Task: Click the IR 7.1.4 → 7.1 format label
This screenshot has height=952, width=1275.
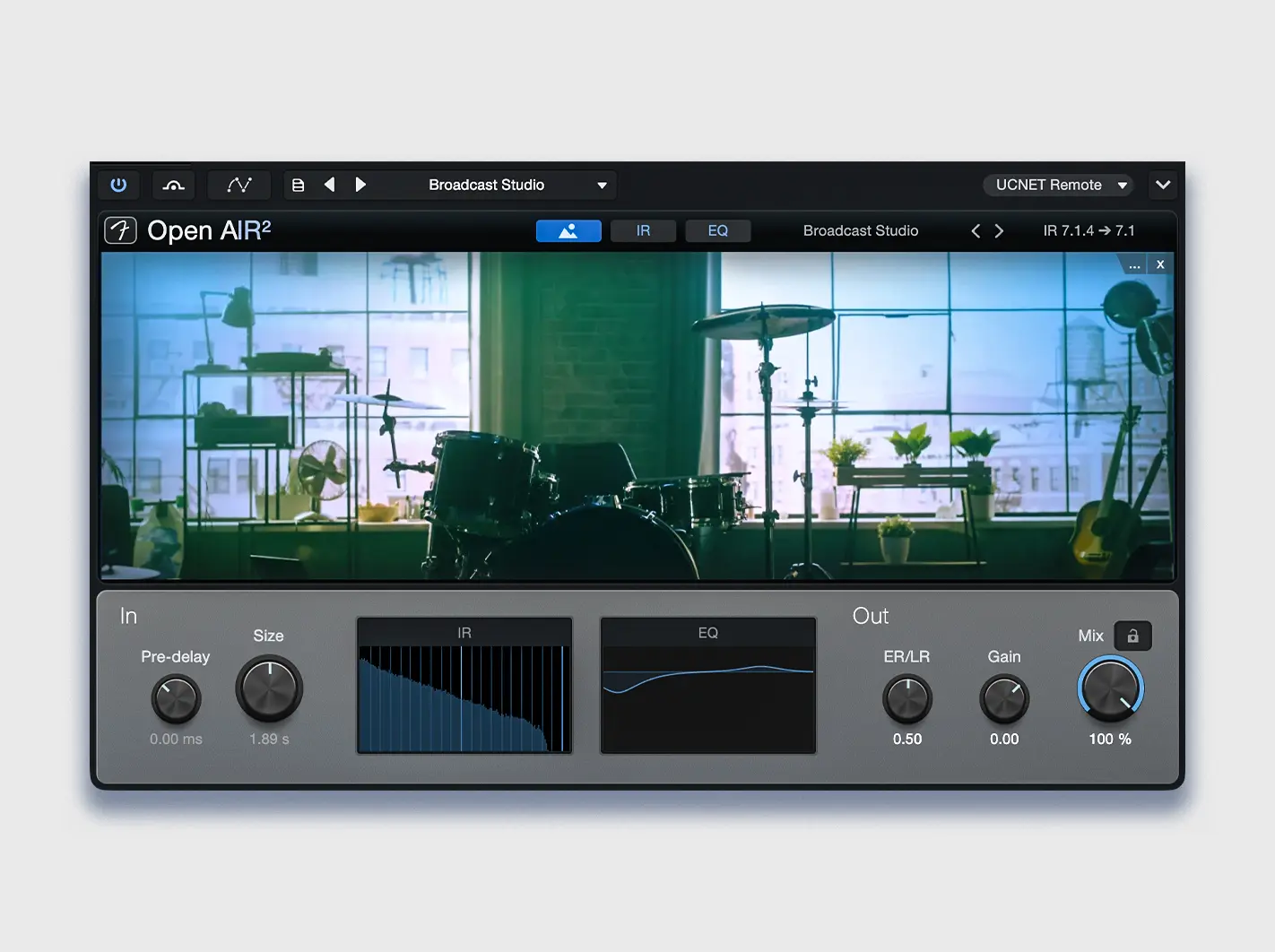Action: (1089, 230)
